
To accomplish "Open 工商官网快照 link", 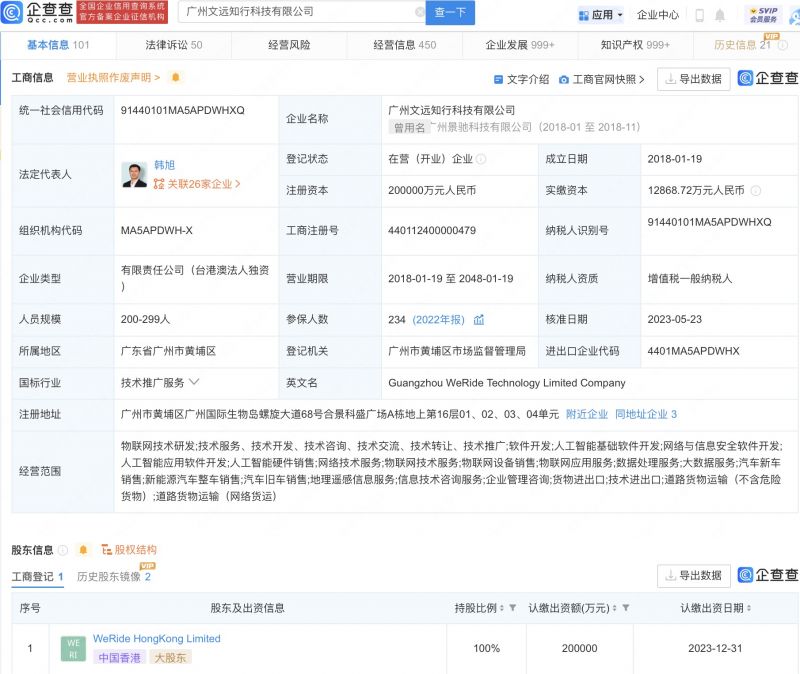I will (602, 80).
